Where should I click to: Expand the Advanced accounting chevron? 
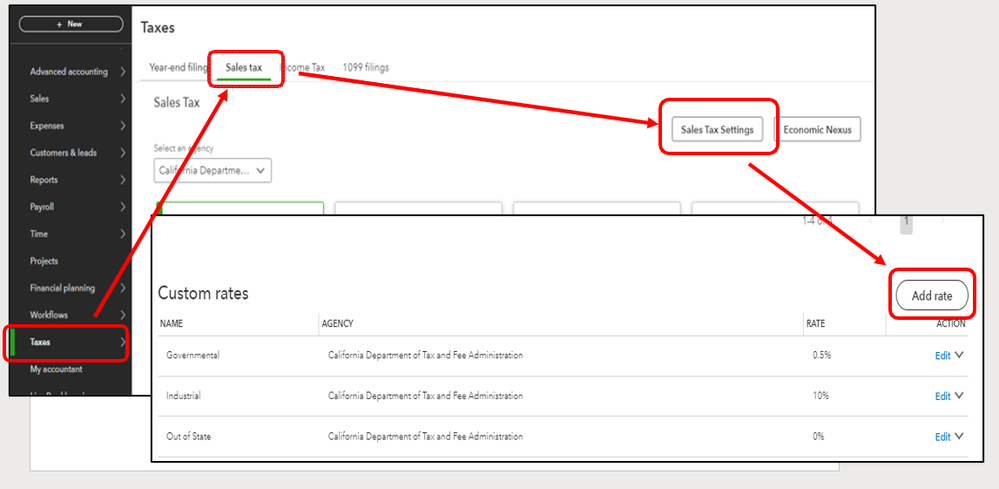[122, 72]
